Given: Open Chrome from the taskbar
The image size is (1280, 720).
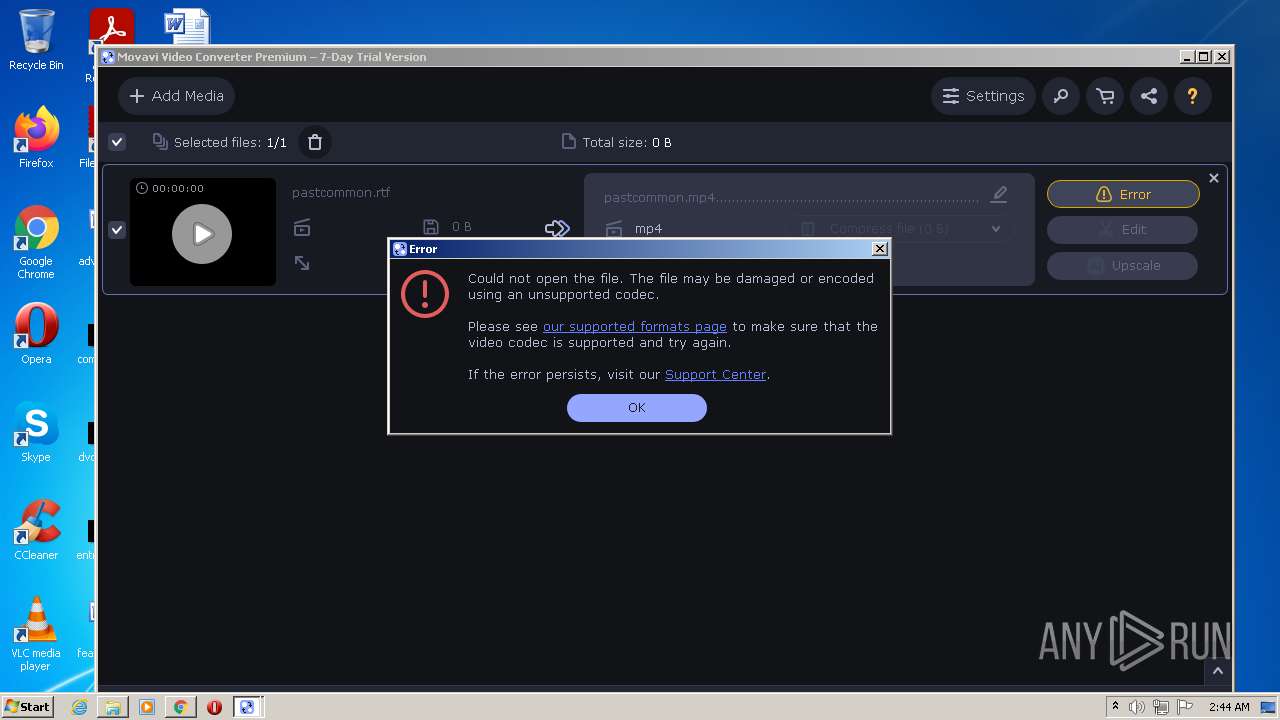Looking at the screenshot, I should (181, 707).
